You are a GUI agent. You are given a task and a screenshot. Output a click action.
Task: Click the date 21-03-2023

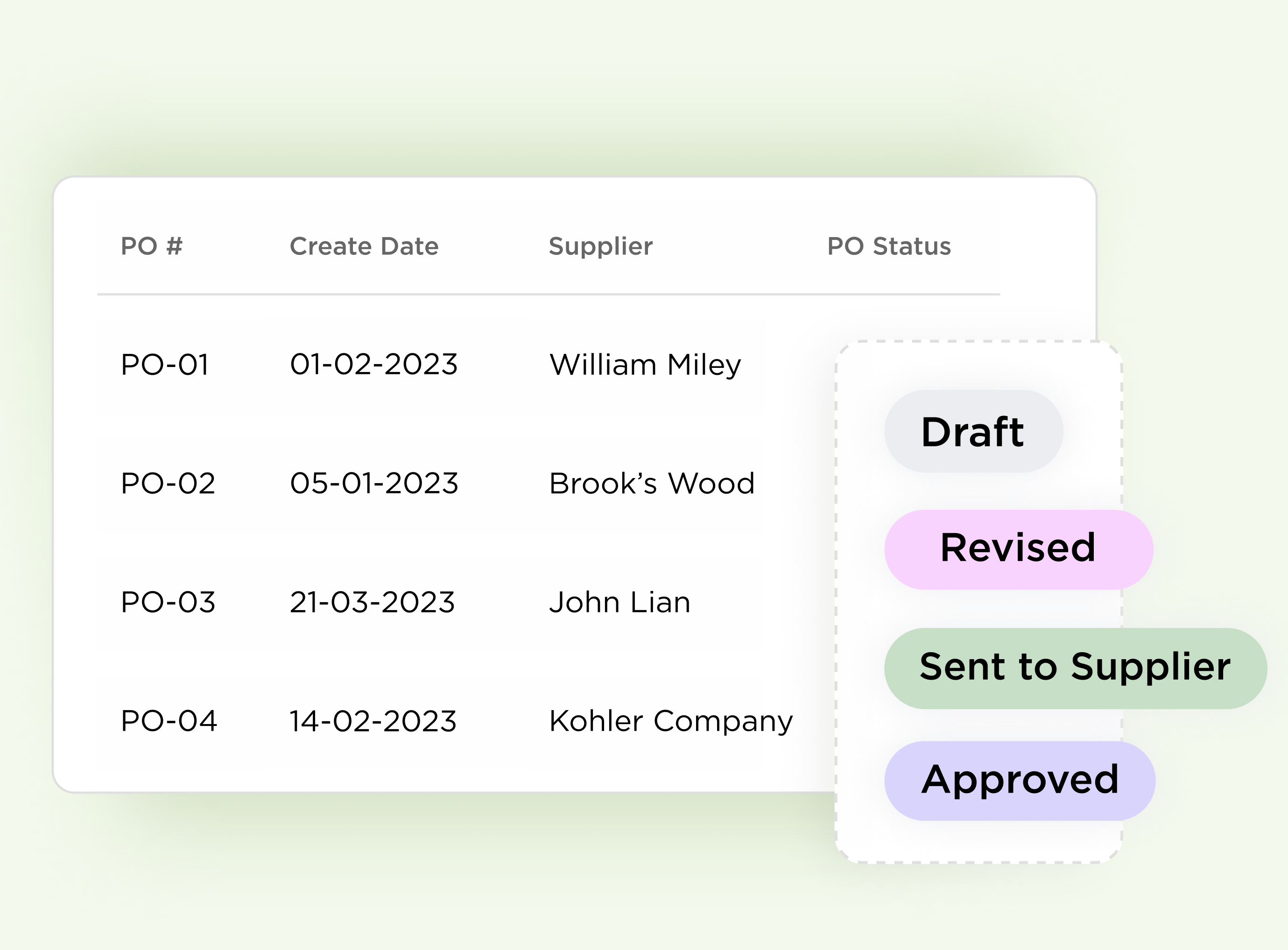[373, 602]
